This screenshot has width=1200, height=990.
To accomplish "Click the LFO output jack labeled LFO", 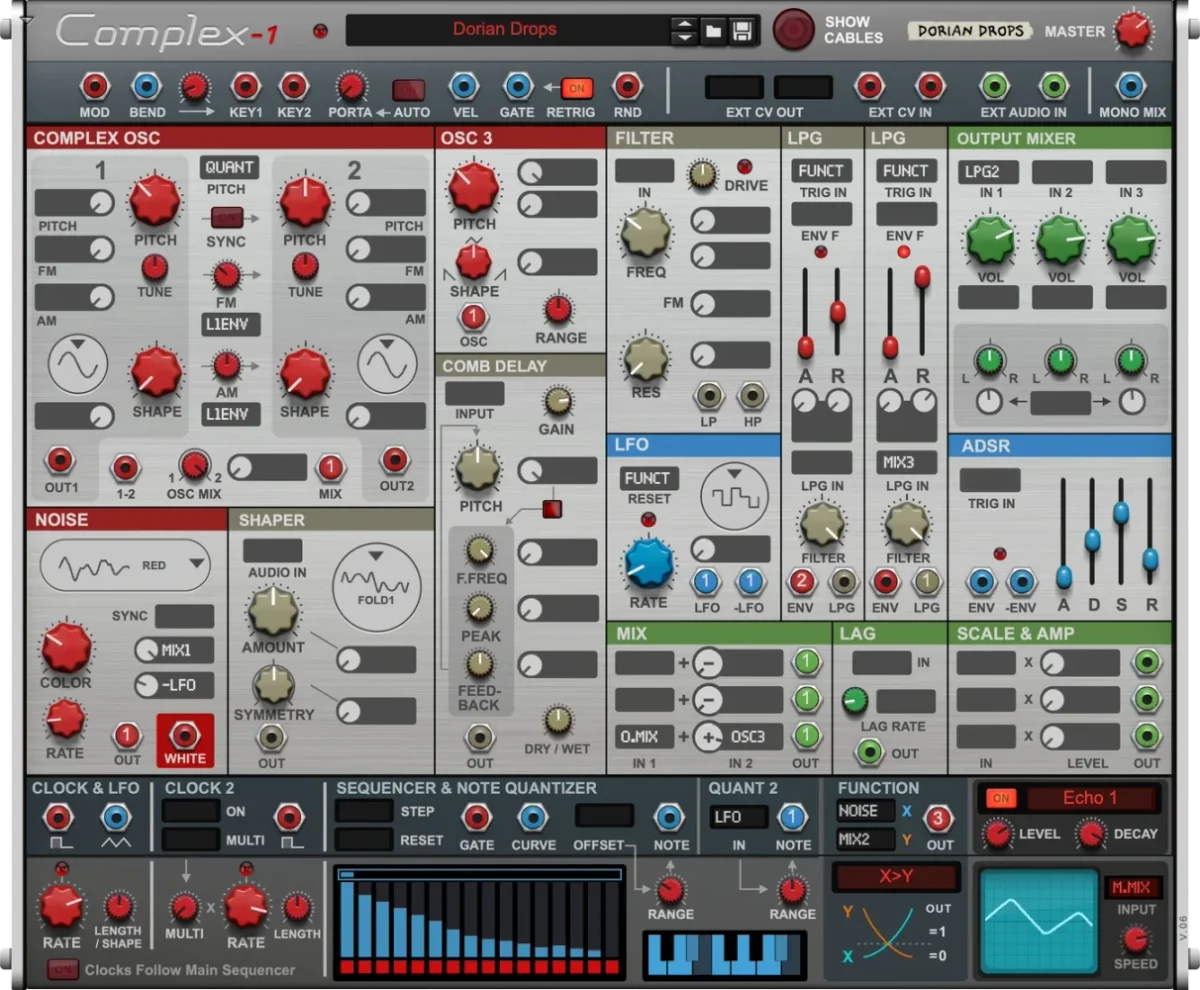I will tap(707, 582).
